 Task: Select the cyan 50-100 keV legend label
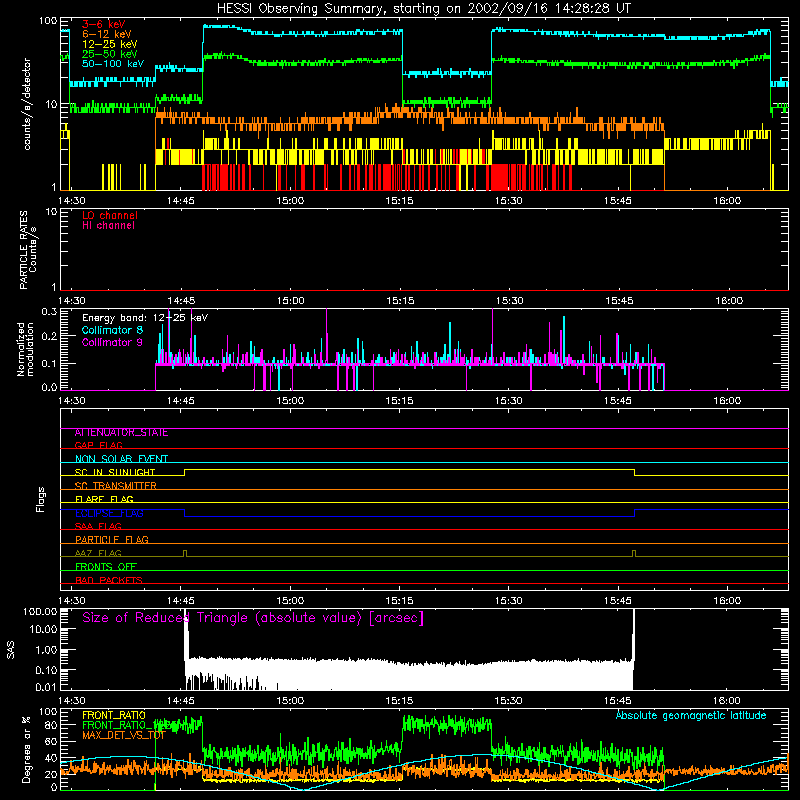(x=113, y=64)
